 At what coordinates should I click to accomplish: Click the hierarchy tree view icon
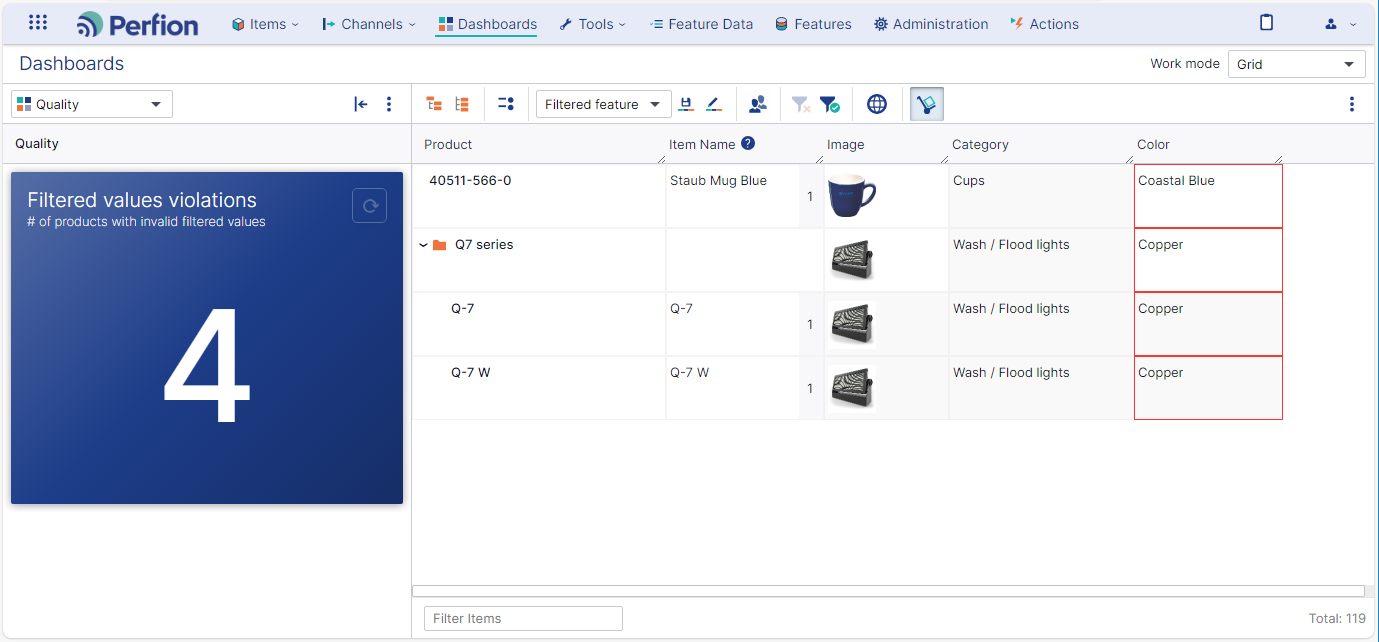(x=434, y=104)
